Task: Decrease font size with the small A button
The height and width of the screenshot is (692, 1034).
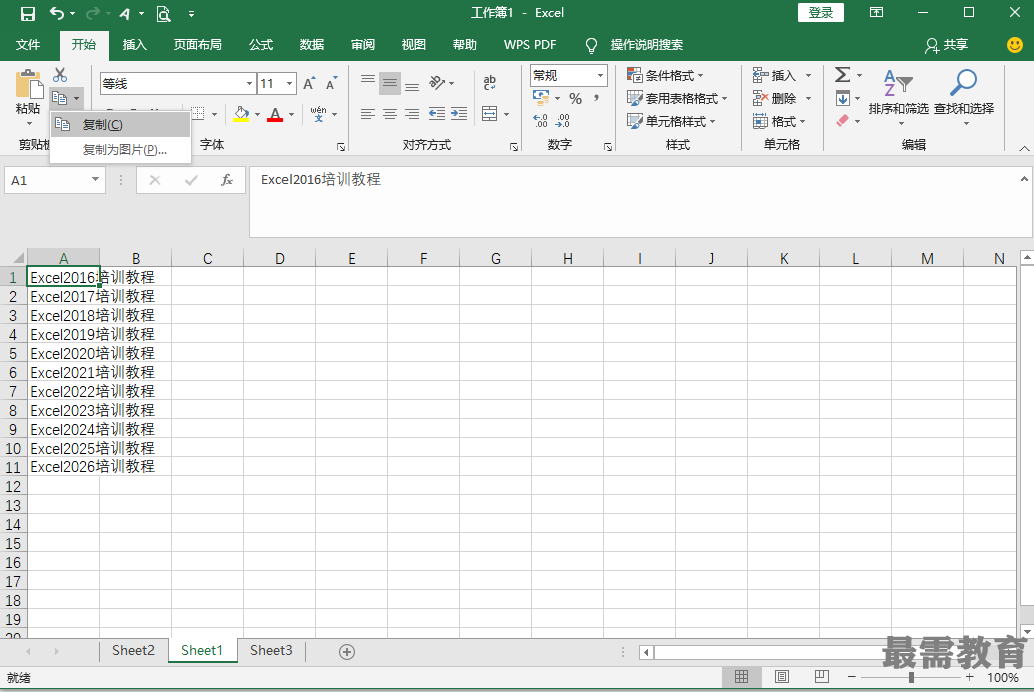Action: 331,83
